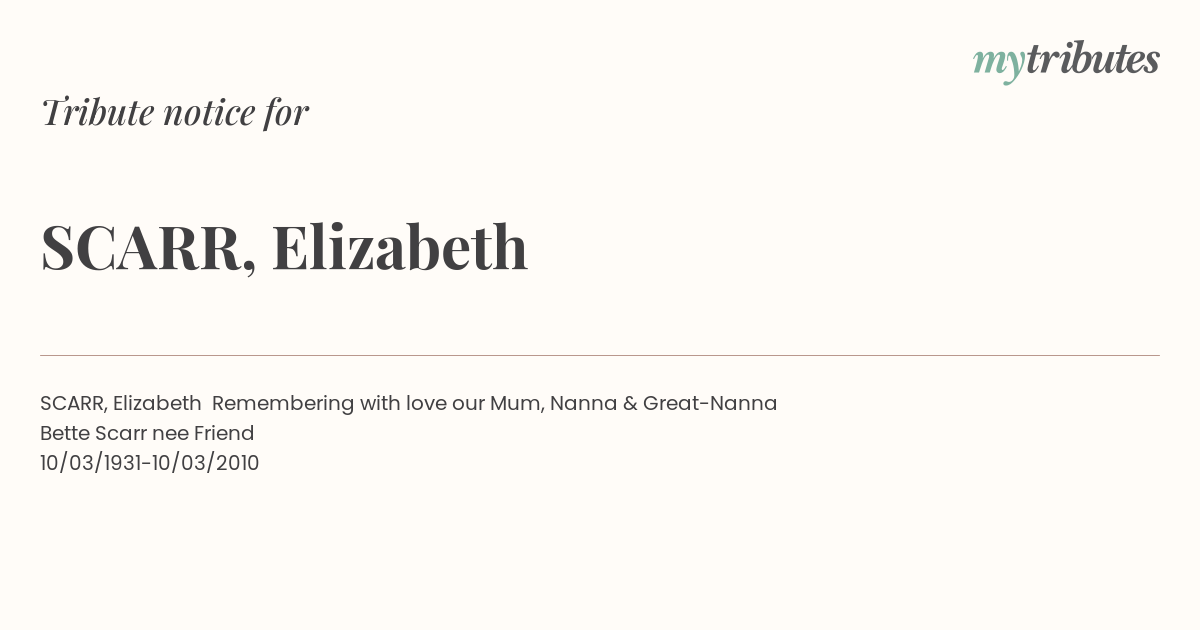Screen dimensions: 1200x630
Task: Select the "Bette Scarr nee Friend" line
Action: point(147,433)
